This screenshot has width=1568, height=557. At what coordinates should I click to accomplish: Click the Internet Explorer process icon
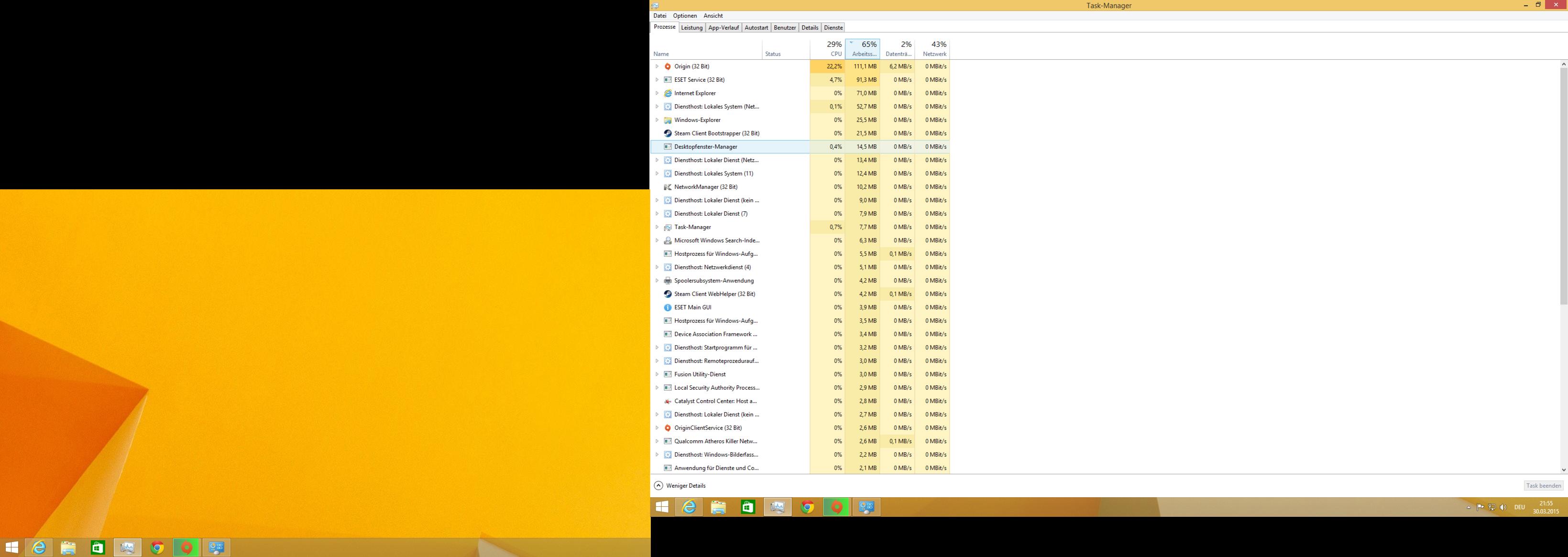tap(667, 93)
